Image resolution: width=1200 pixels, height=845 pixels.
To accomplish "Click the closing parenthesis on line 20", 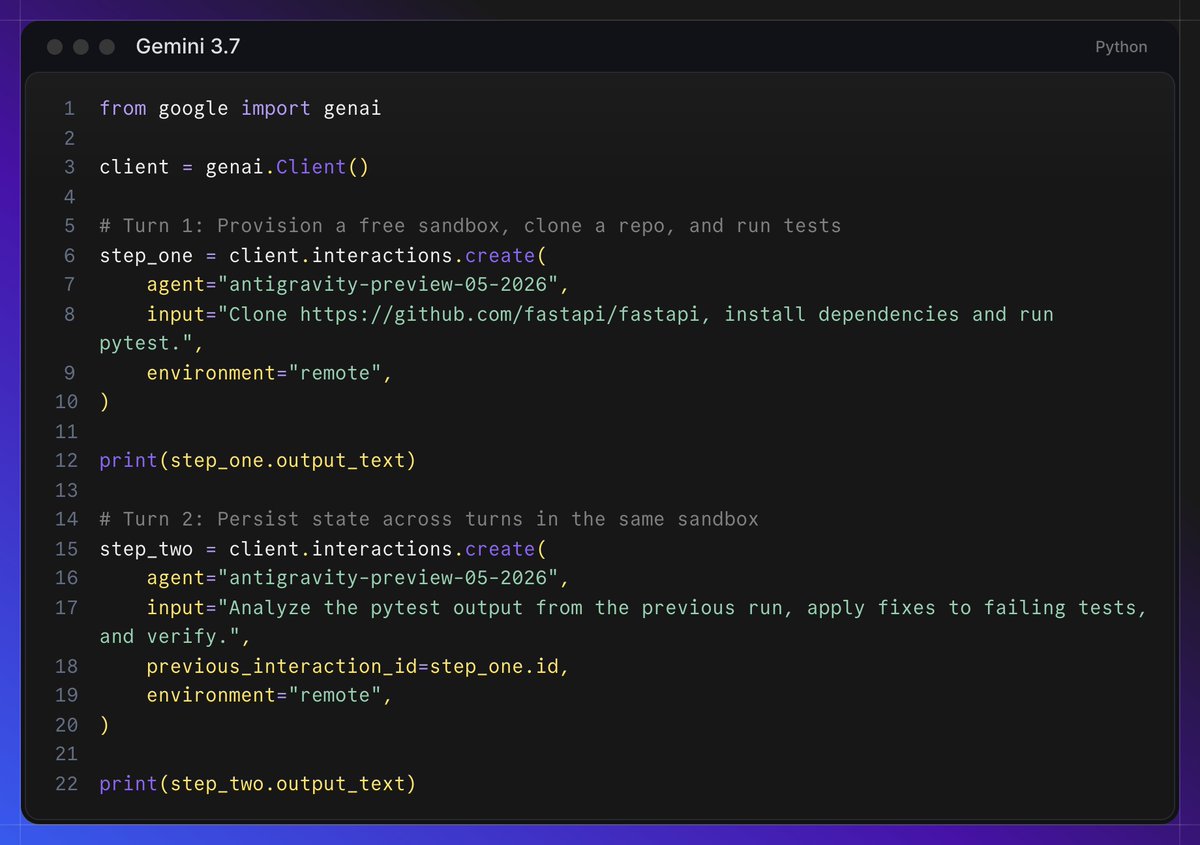I will click(104, 725).
